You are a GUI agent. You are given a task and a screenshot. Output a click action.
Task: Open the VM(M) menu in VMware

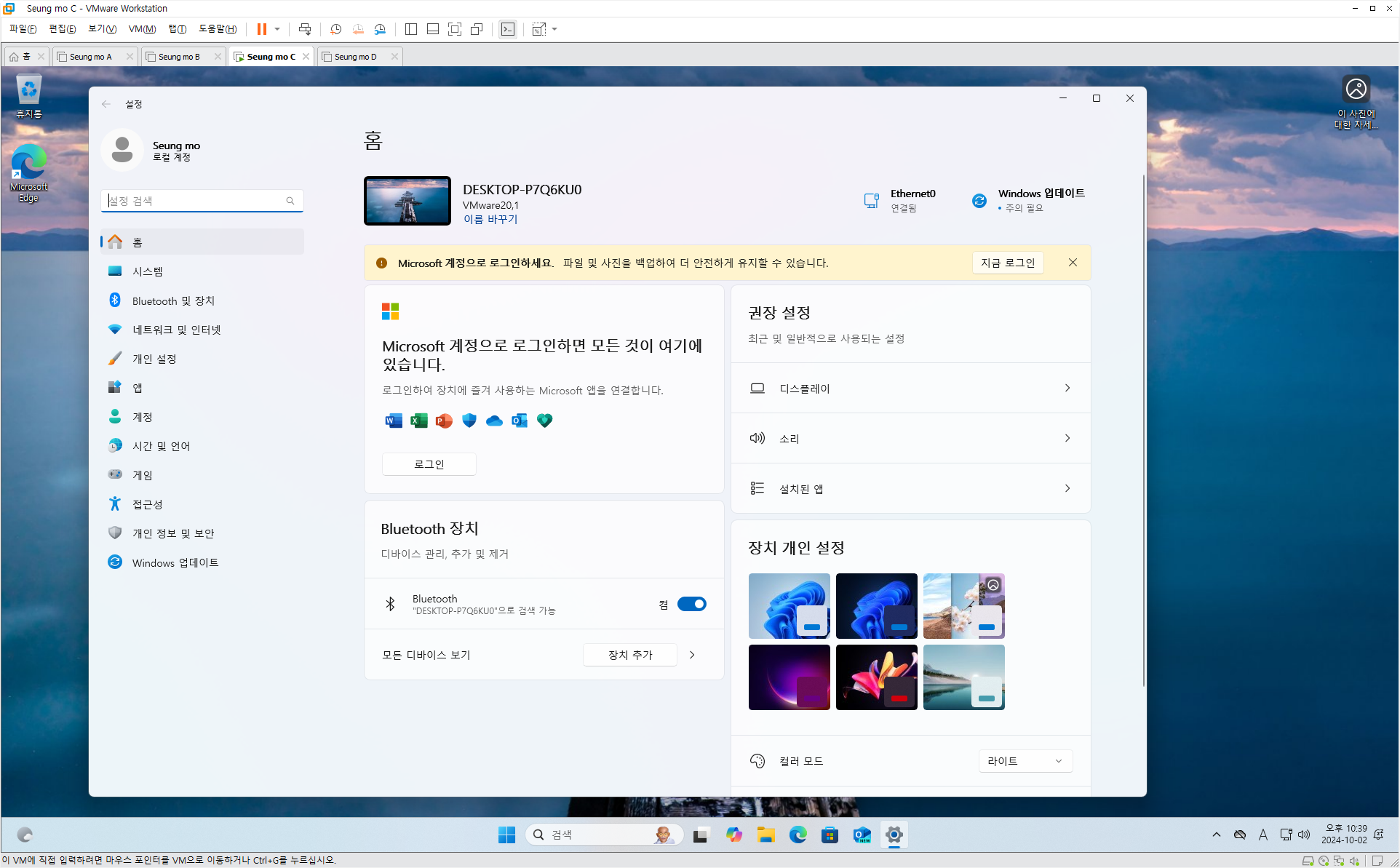142,29
